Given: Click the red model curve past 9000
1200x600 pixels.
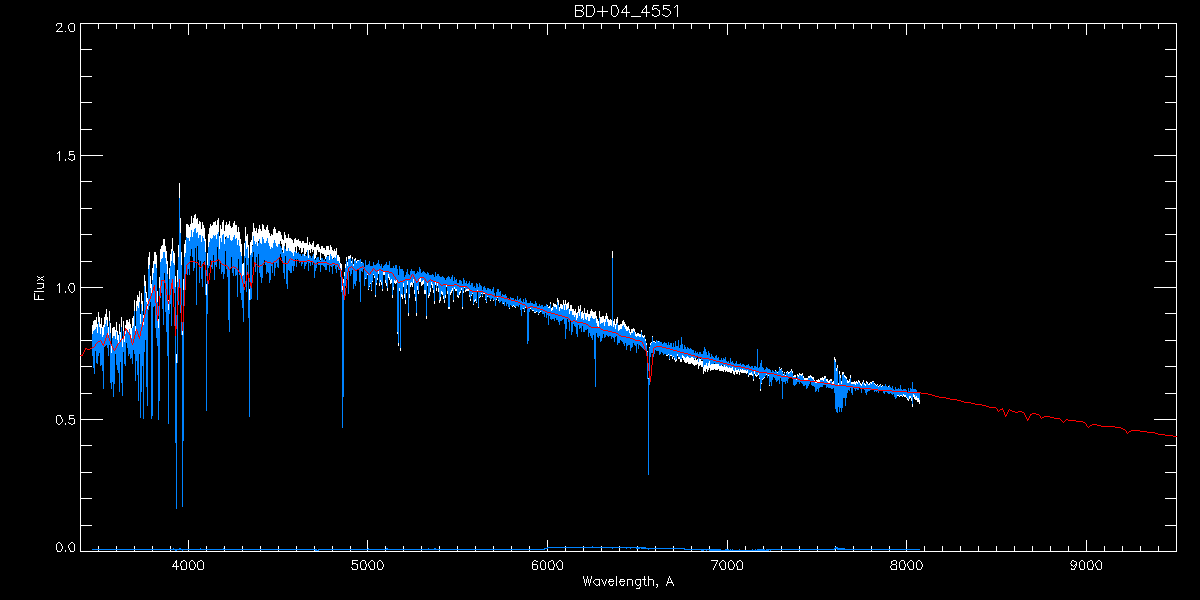Looking at the screenshot, I should [x=1130, y=430].
